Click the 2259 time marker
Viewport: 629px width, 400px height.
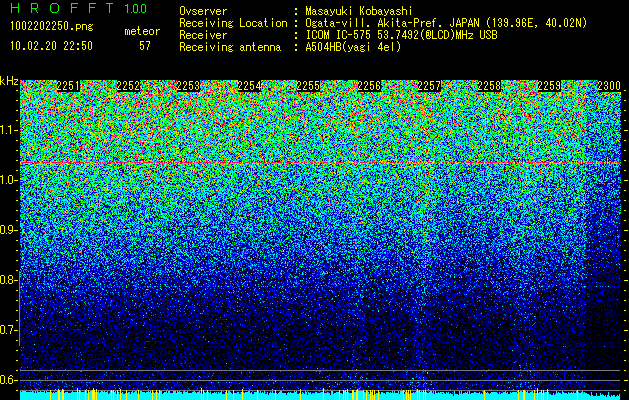(x=549, y=86)
